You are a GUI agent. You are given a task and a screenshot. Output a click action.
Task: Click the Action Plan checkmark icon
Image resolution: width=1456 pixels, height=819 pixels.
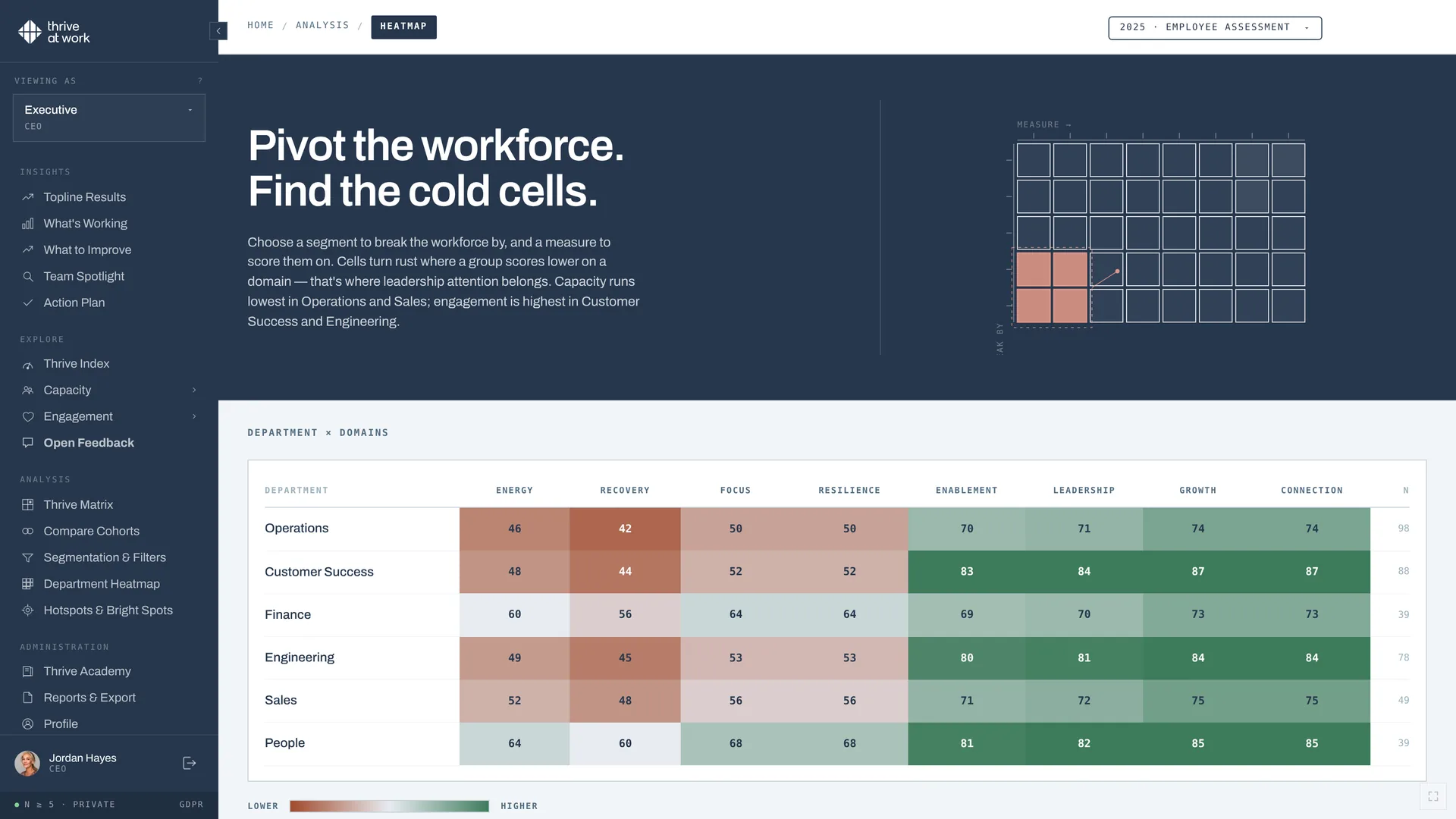(x=28, y=303)
